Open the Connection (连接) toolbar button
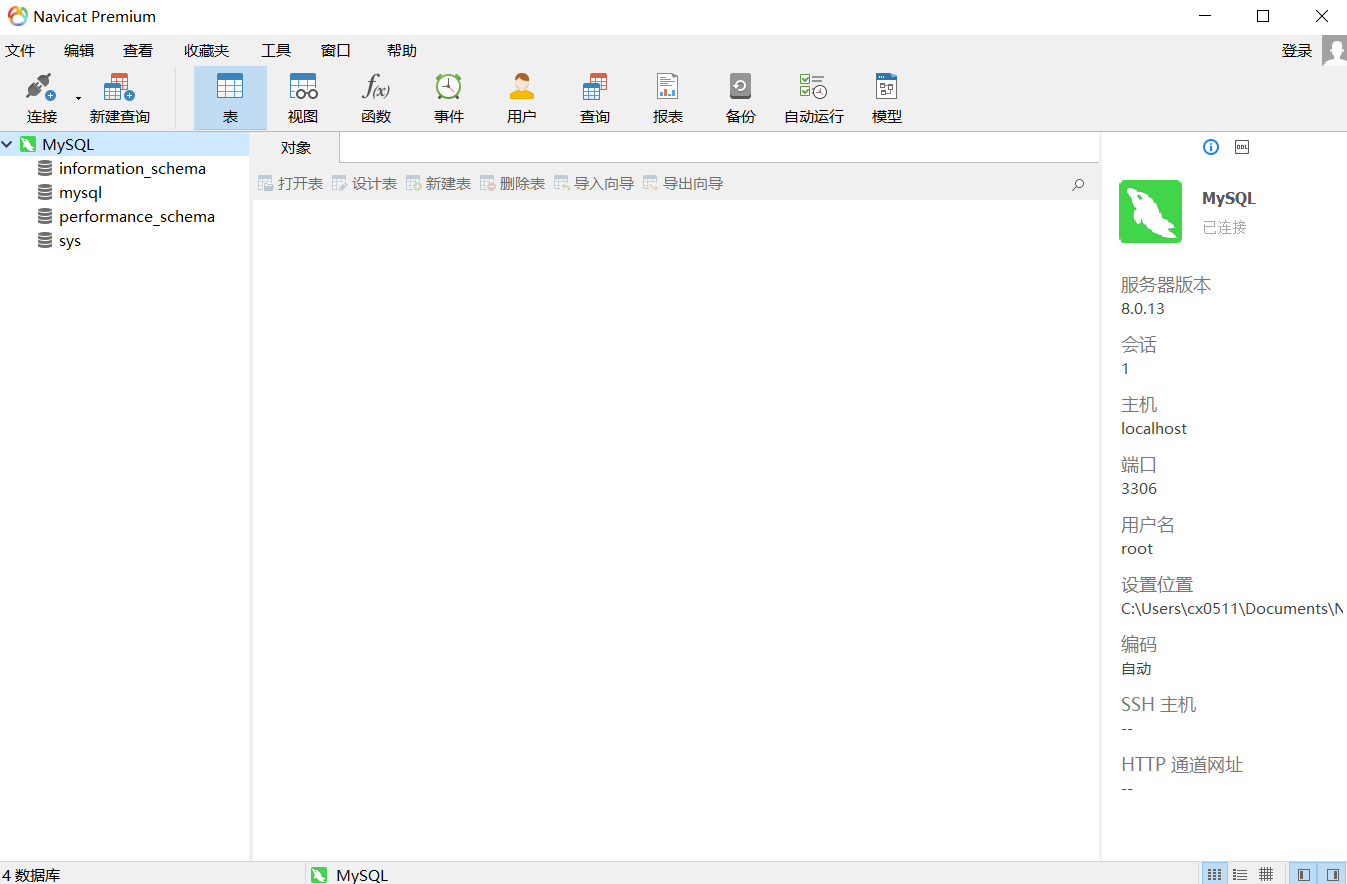The width and height of the screenshot is (1347, 884). pos(42,98)
